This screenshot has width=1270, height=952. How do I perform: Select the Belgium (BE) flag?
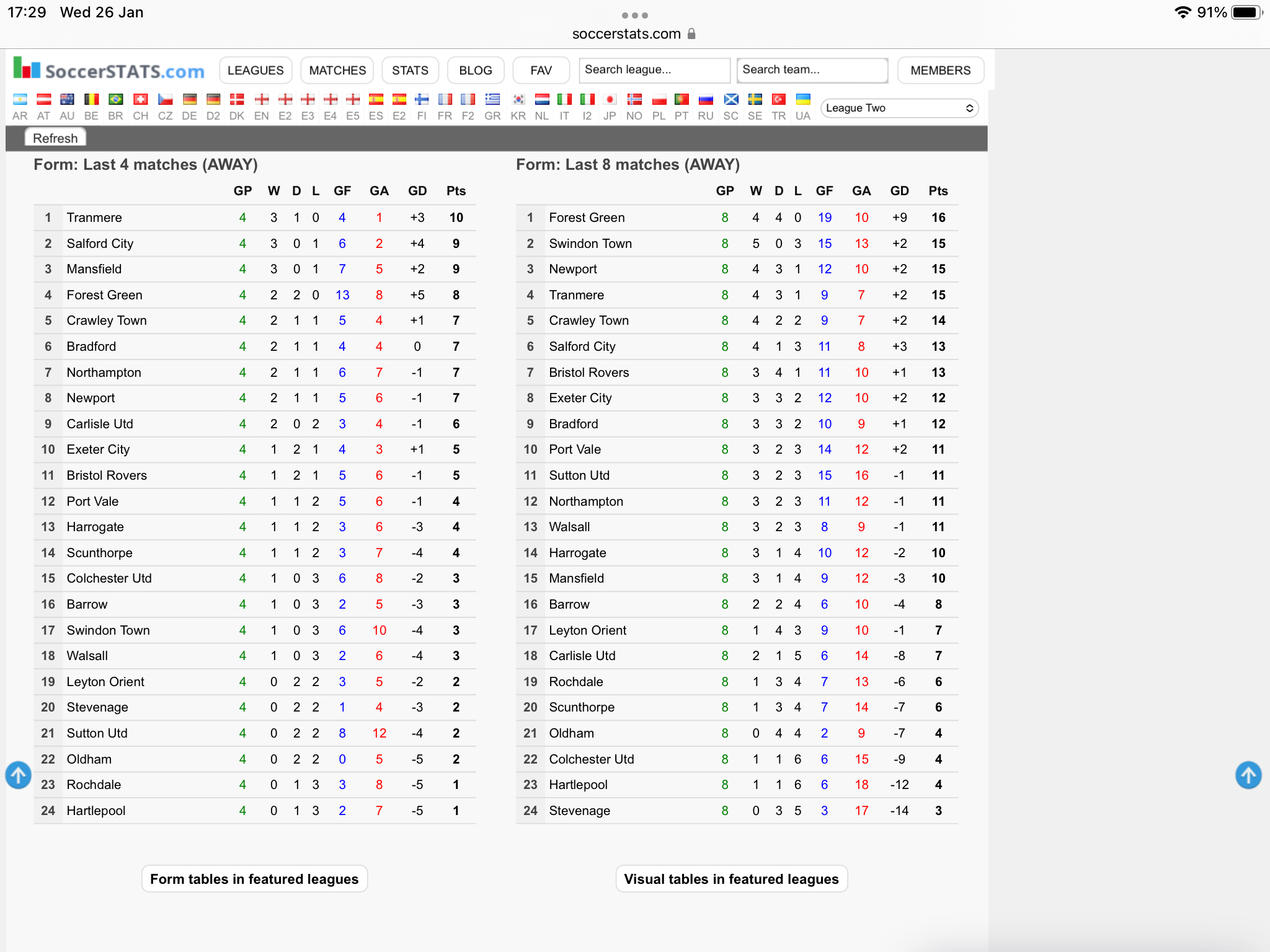pos(91,99)
